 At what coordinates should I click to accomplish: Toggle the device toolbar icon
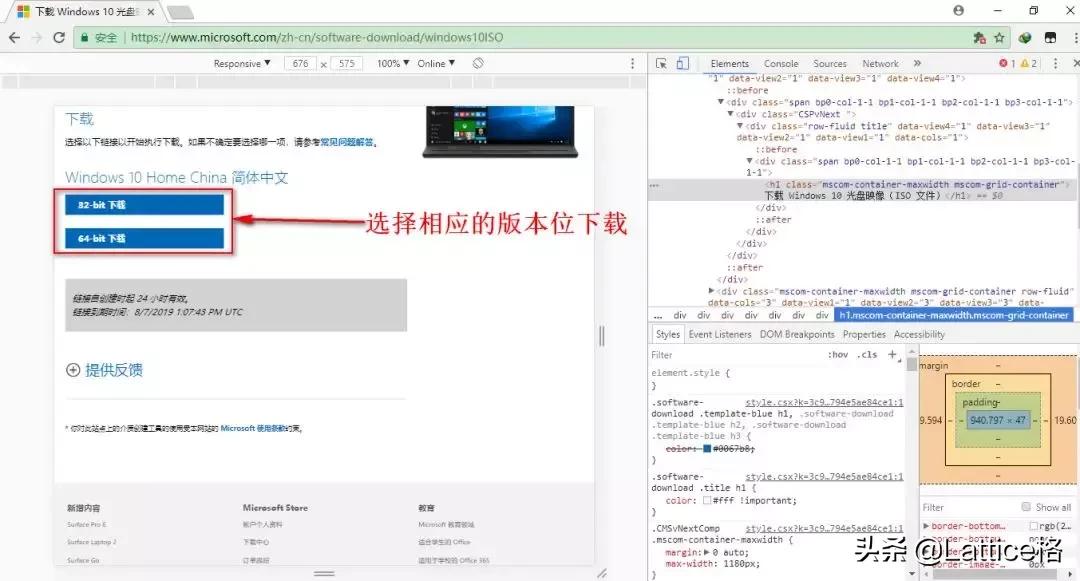click(x=684, y=63)
